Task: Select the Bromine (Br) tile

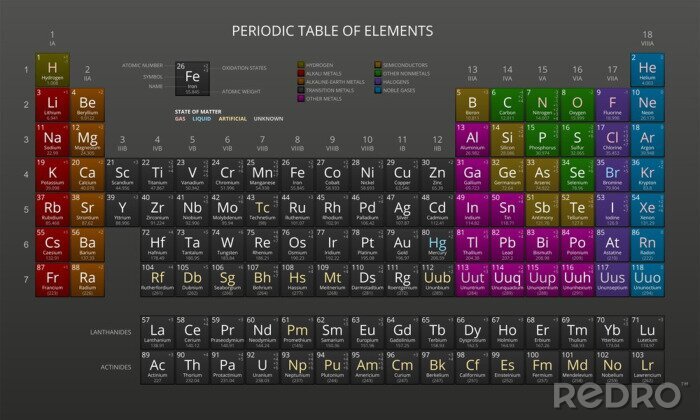Action: (x=612, y=175)
